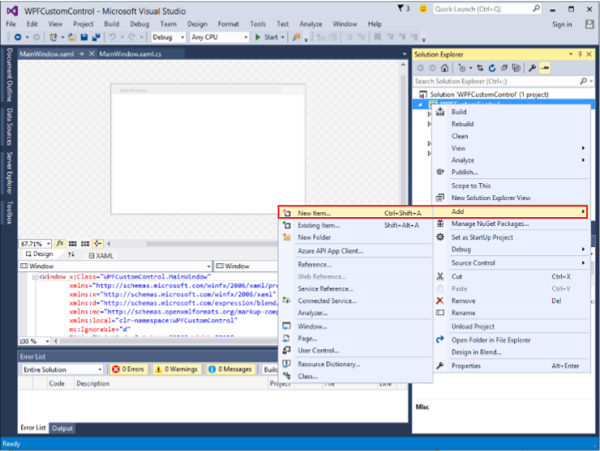600x451 pixels.
Task: Click the fx effects icon beside zoom
Action: coord(60,243)
